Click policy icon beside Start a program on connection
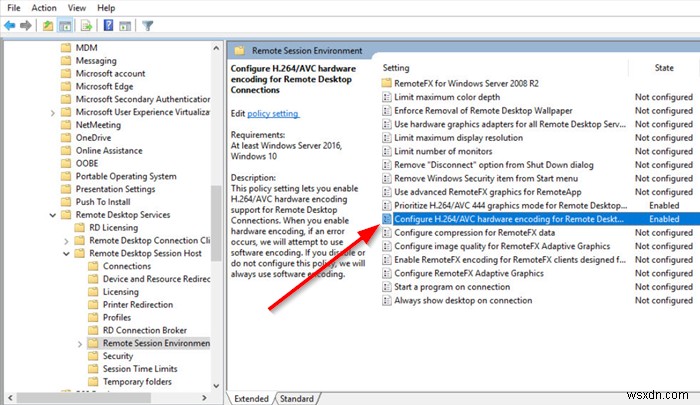The width and height of the screenshot is (700, 405). [x=387, y=287]
